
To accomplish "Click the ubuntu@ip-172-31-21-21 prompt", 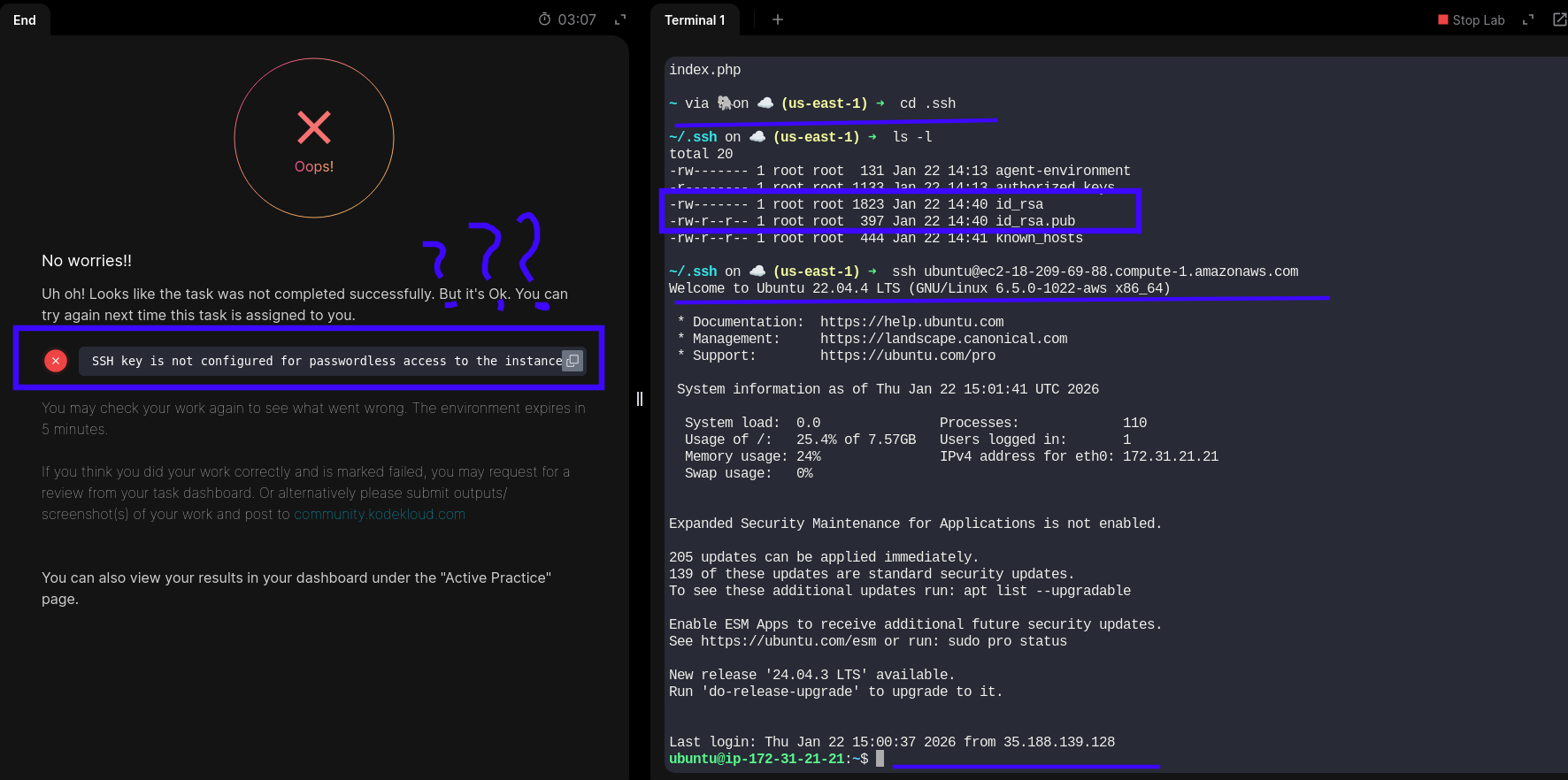I will pyautogui.click(x=769, y=759).
